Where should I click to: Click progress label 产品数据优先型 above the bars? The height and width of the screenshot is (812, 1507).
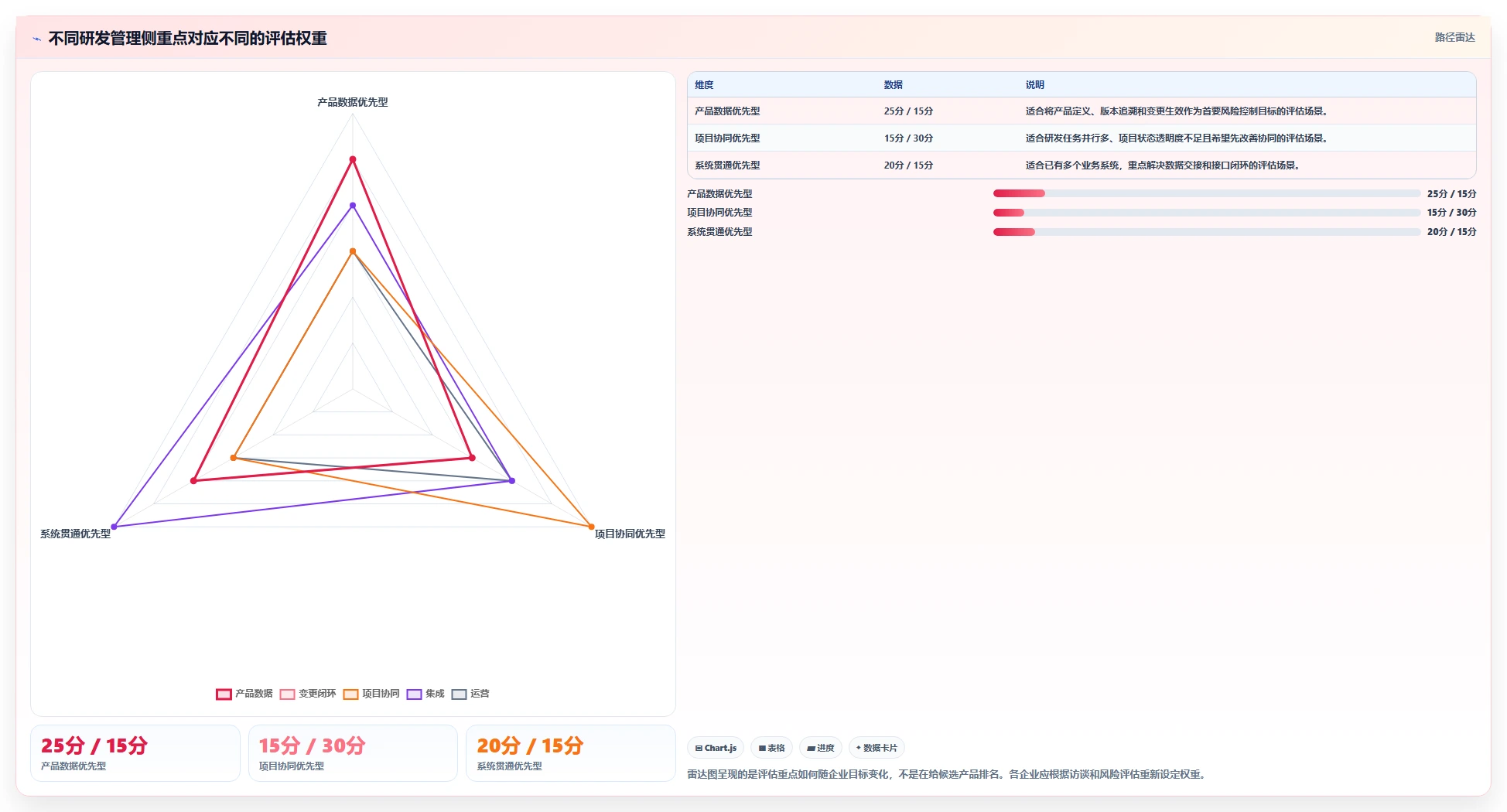719,194
